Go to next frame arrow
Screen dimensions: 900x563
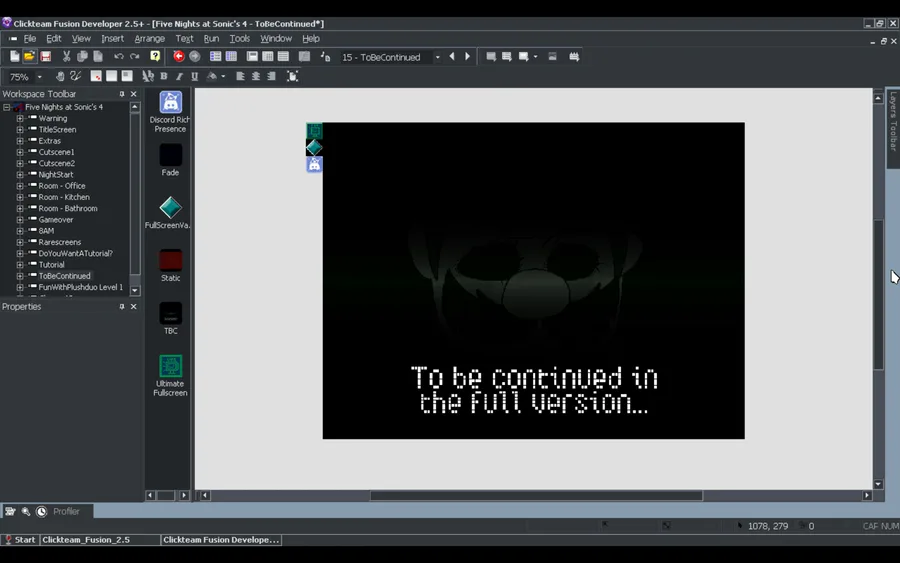(467, 56)
